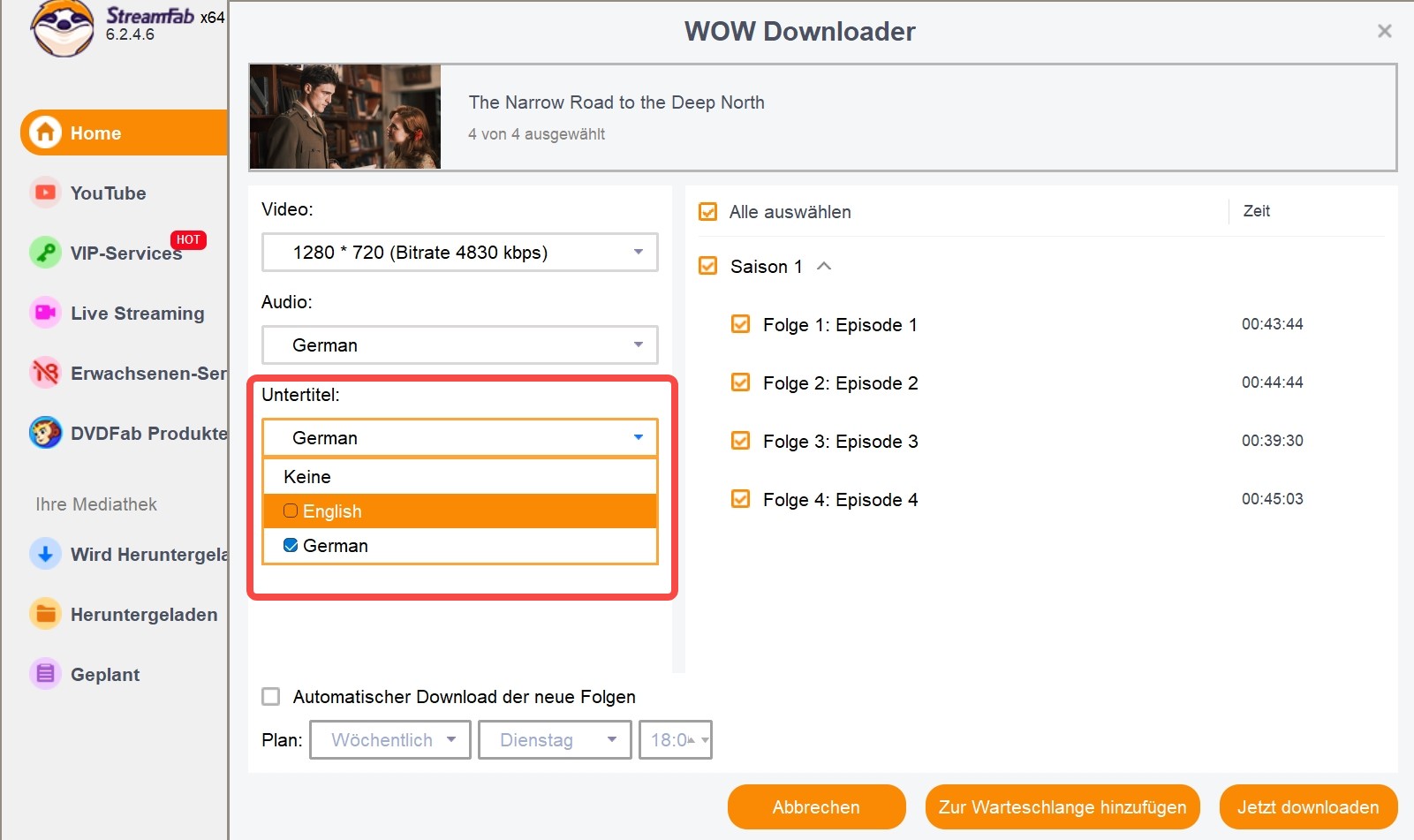Click the '4 von 4 ausgewählt' text
The width and height of the screenshot is (1414, 840).
click(x=536, y=134)
